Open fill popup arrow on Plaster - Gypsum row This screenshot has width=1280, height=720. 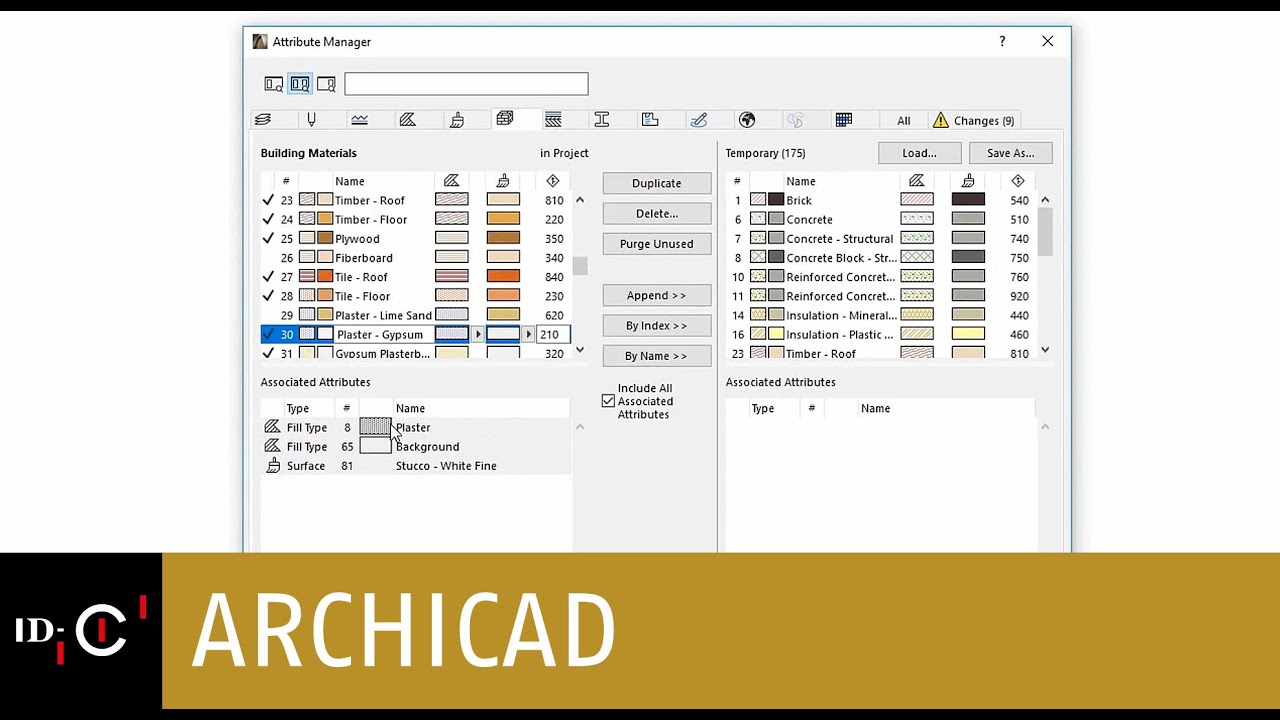coord(478,335)
